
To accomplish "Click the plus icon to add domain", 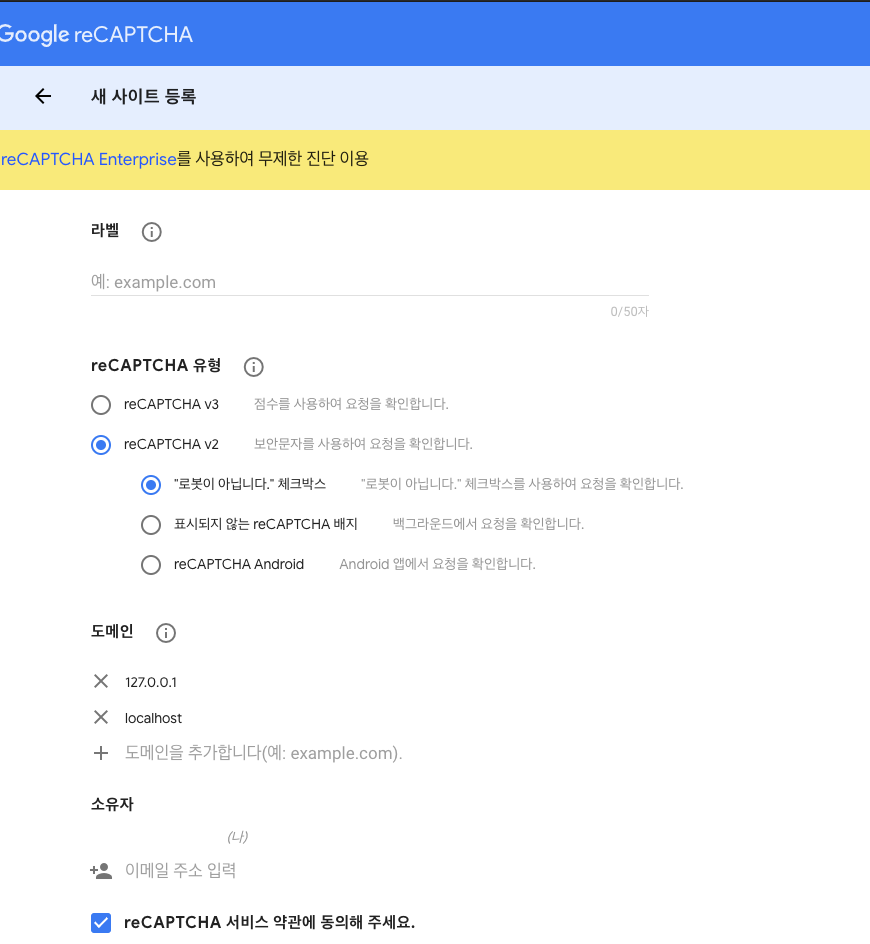I will [101, 753].
